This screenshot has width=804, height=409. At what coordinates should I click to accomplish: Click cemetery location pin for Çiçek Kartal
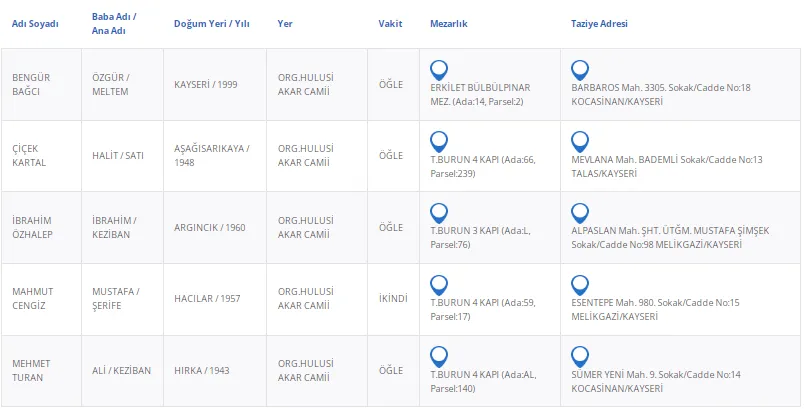(438, 141)
